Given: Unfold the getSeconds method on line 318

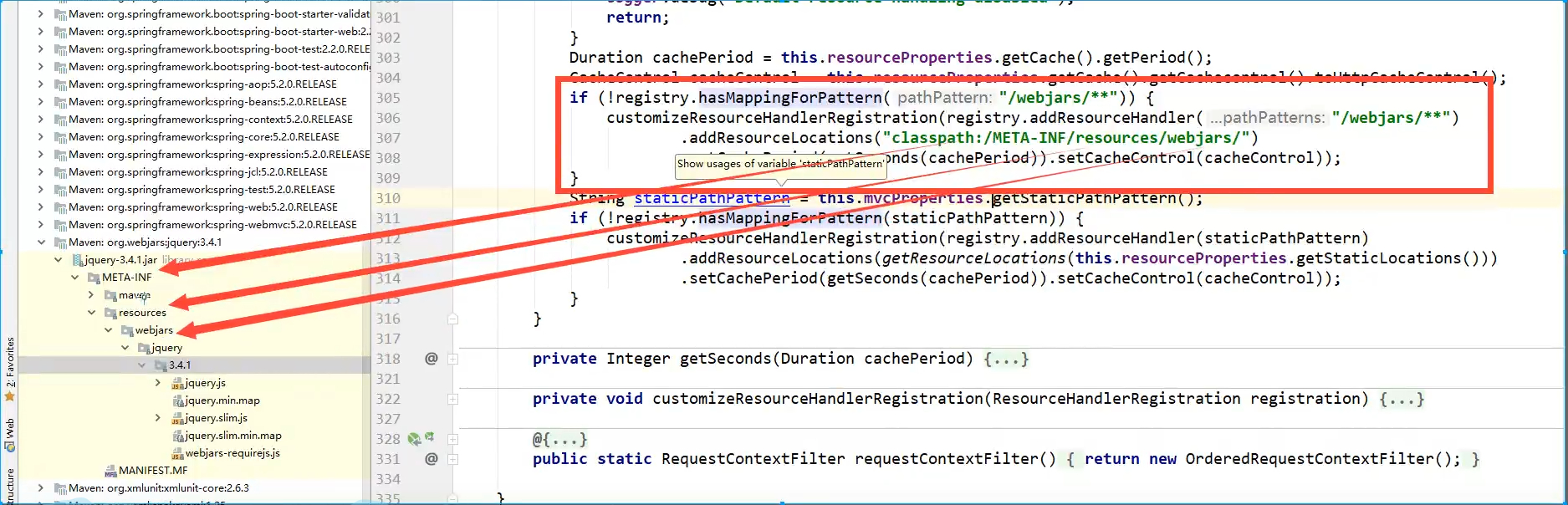Looking at the screenshot, I should 452,359.
